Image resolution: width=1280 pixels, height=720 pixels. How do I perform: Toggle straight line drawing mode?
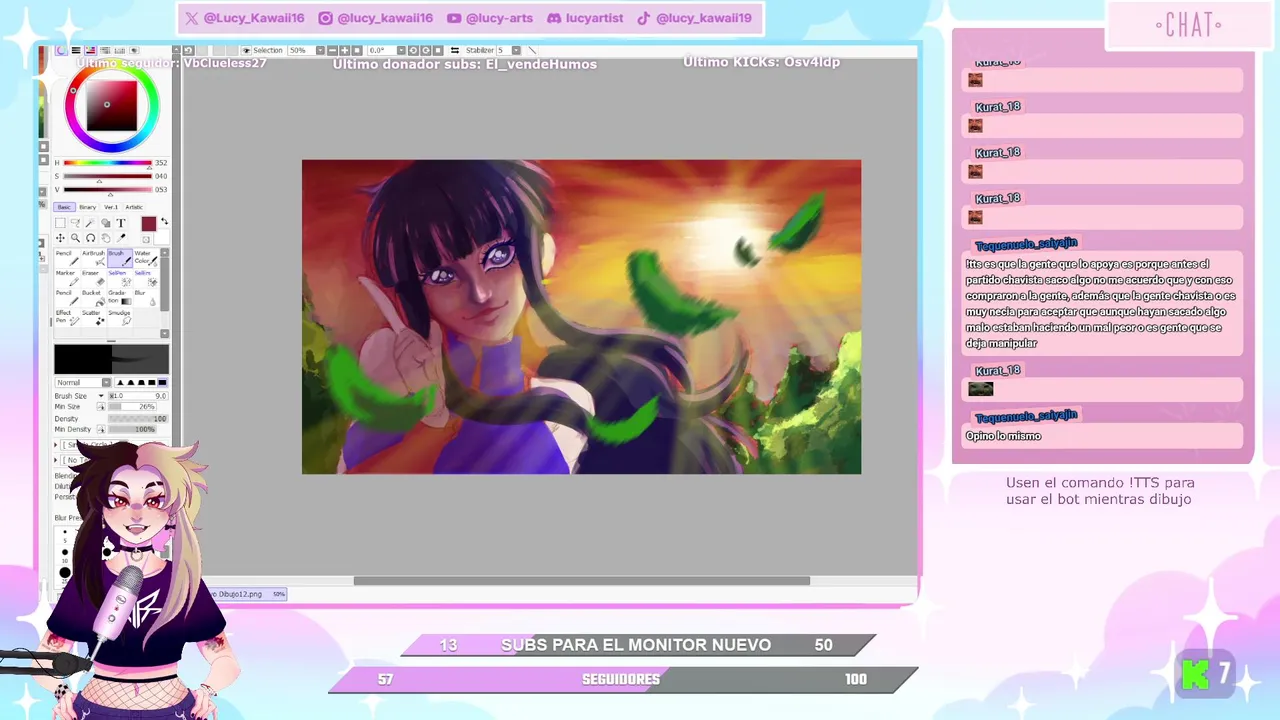coord(532,50)
